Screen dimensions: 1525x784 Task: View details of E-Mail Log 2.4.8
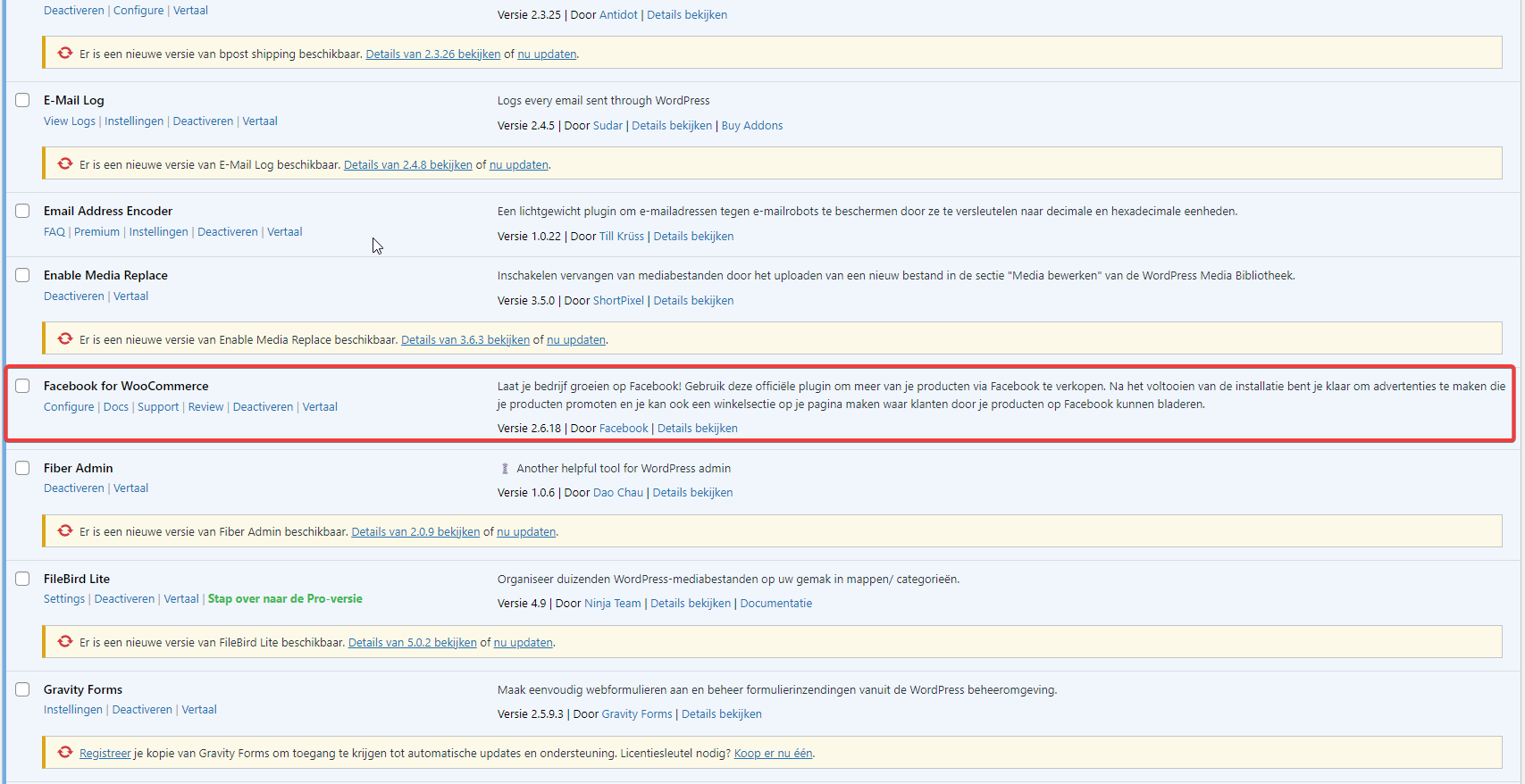click(408, 165)
